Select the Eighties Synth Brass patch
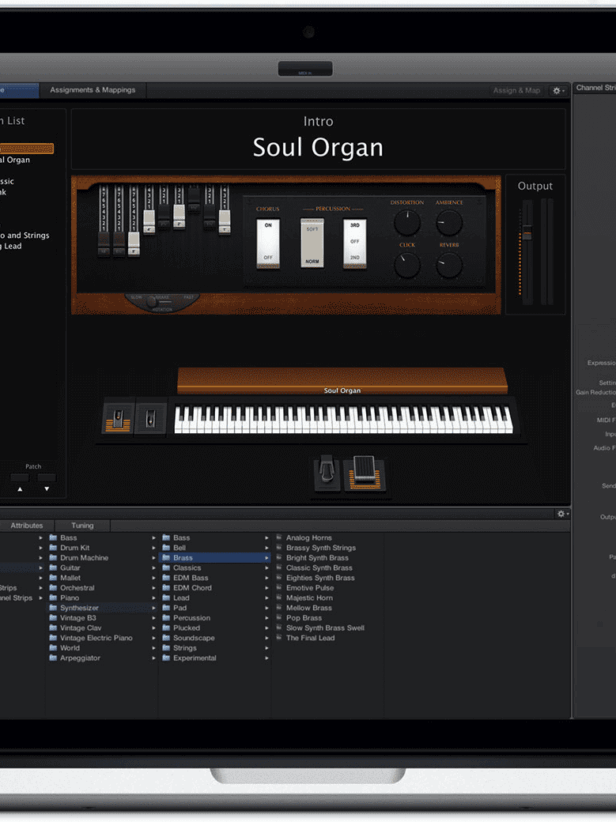 coord(320,578)
